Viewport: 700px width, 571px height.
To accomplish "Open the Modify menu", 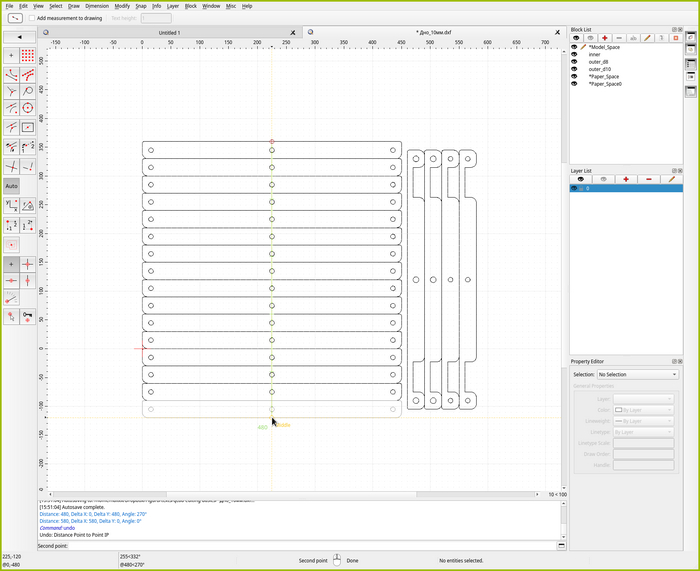I will 122,6.
